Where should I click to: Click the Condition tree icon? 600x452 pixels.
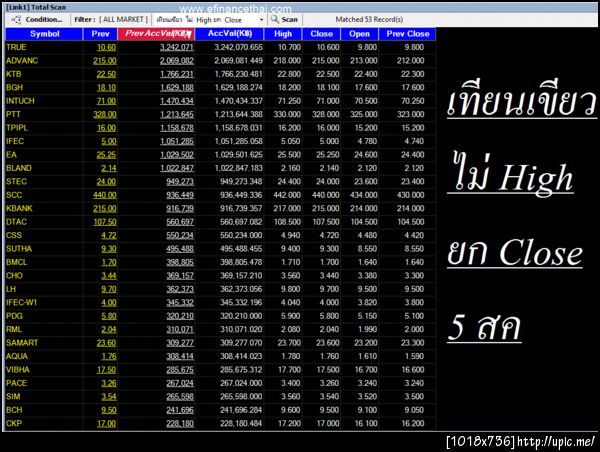pyautogui.click(x=16, y=20)
